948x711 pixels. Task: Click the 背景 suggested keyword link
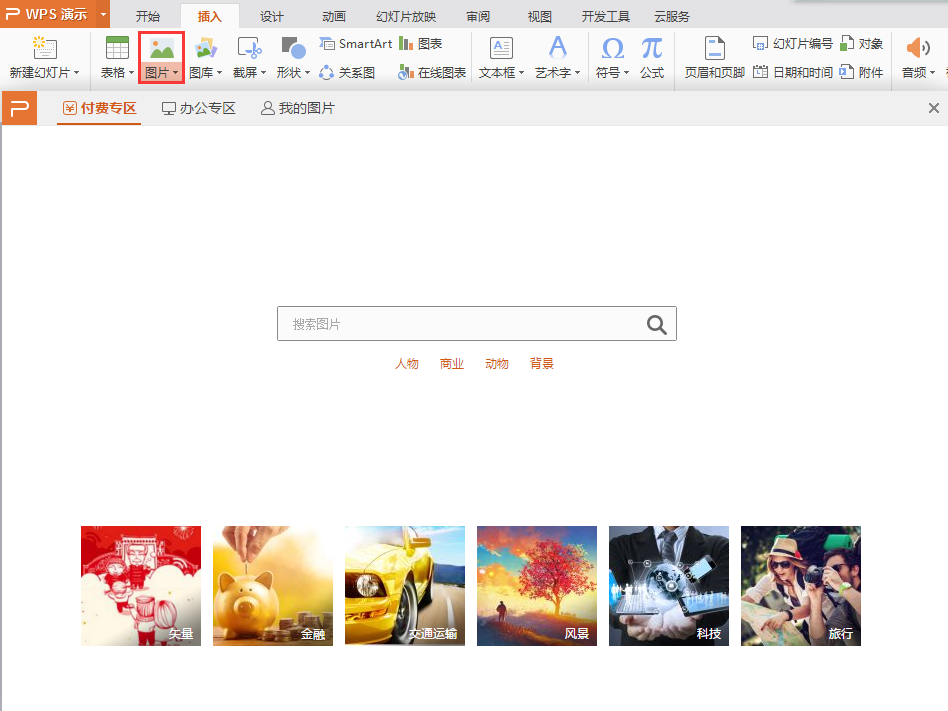tap(542, 364)
